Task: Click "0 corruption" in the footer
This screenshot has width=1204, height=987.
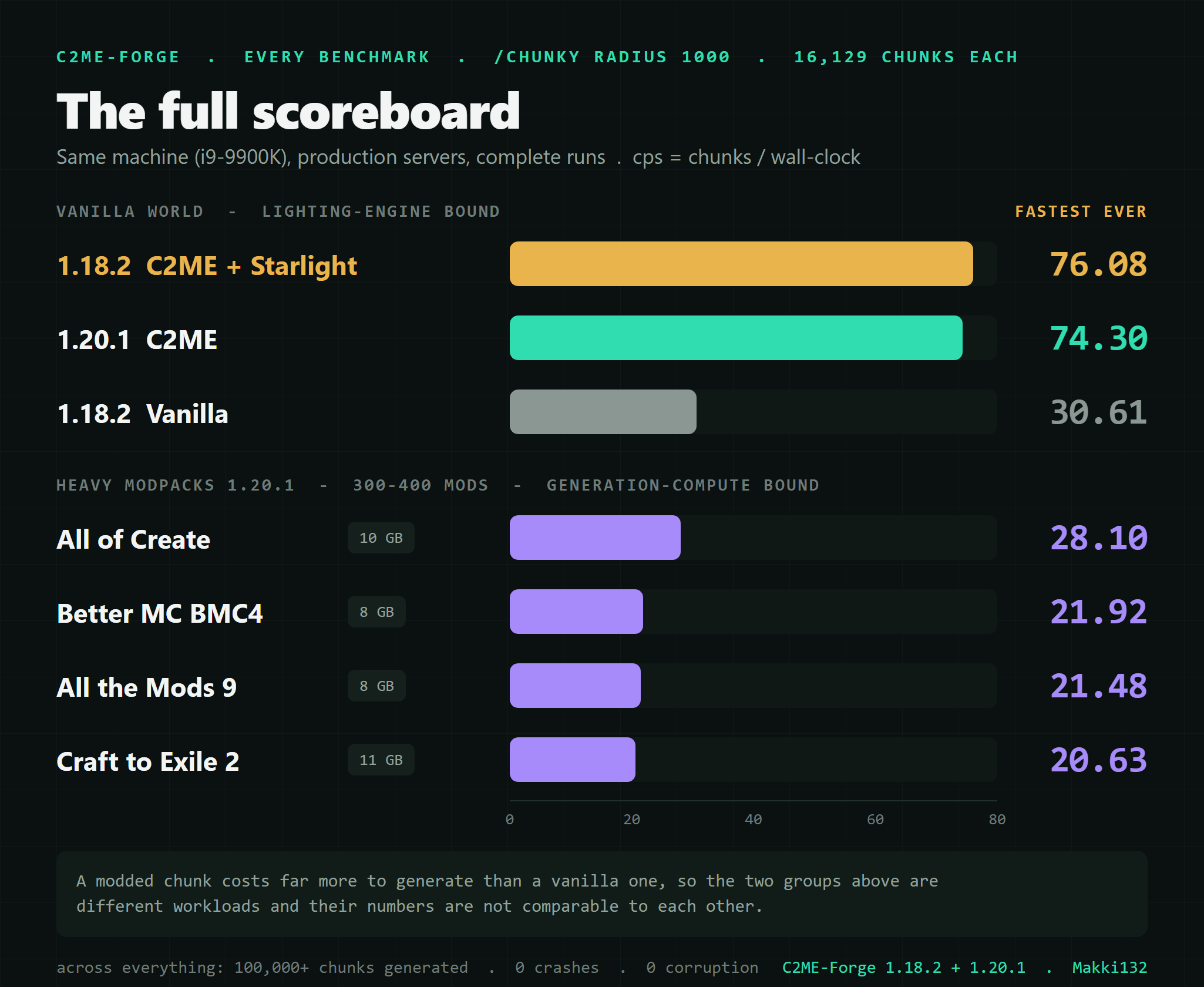Action: 702,968
